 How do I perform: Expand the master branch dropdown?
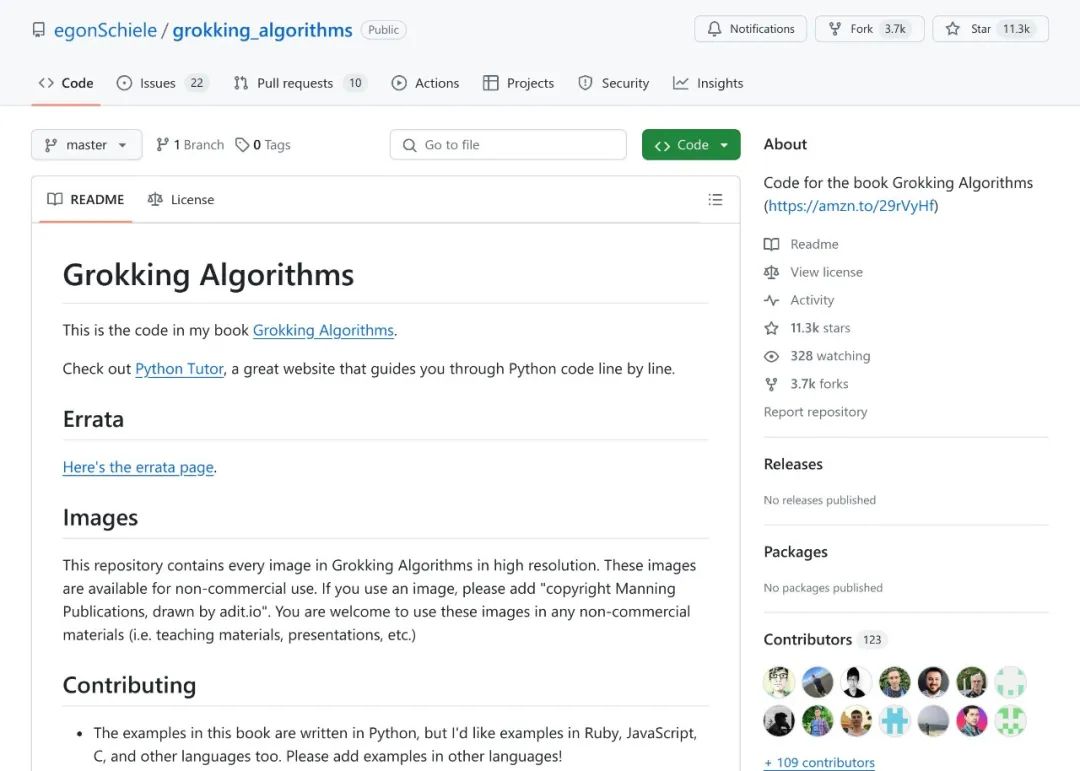pos(87,145)
